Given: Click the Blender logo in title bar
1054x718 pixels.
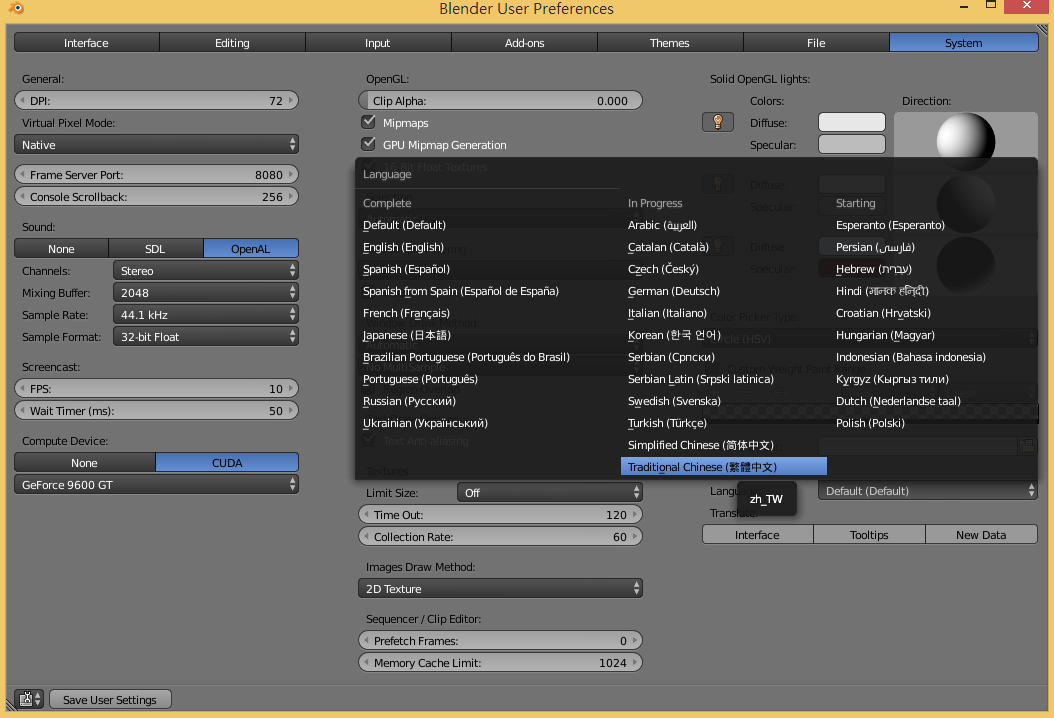Looking at the screenshot, I should pos(15,8).
